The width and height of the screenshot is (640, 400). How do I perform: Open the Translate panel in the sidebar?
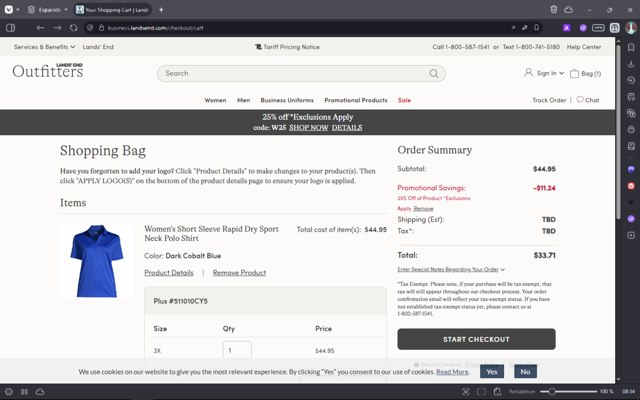pyautogui.click(x=631, y=113)
